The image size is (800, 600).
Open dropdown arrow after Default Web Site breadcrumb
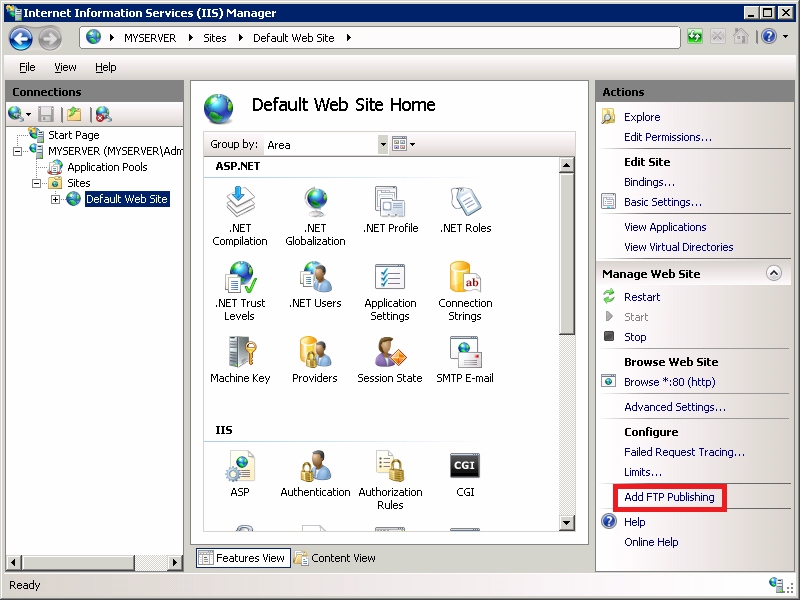point(349,38)
